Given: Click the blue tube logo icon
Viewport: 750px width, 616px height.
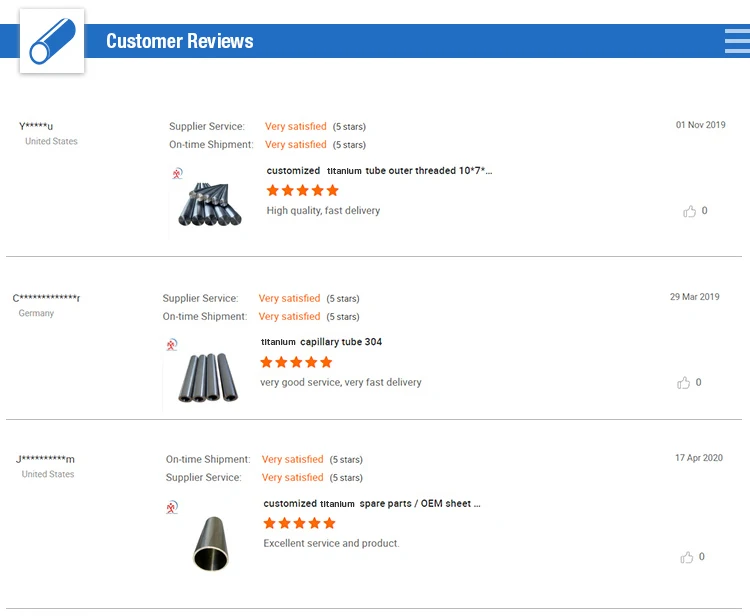Looking at the screenshot, I should [x=52, y=42].
